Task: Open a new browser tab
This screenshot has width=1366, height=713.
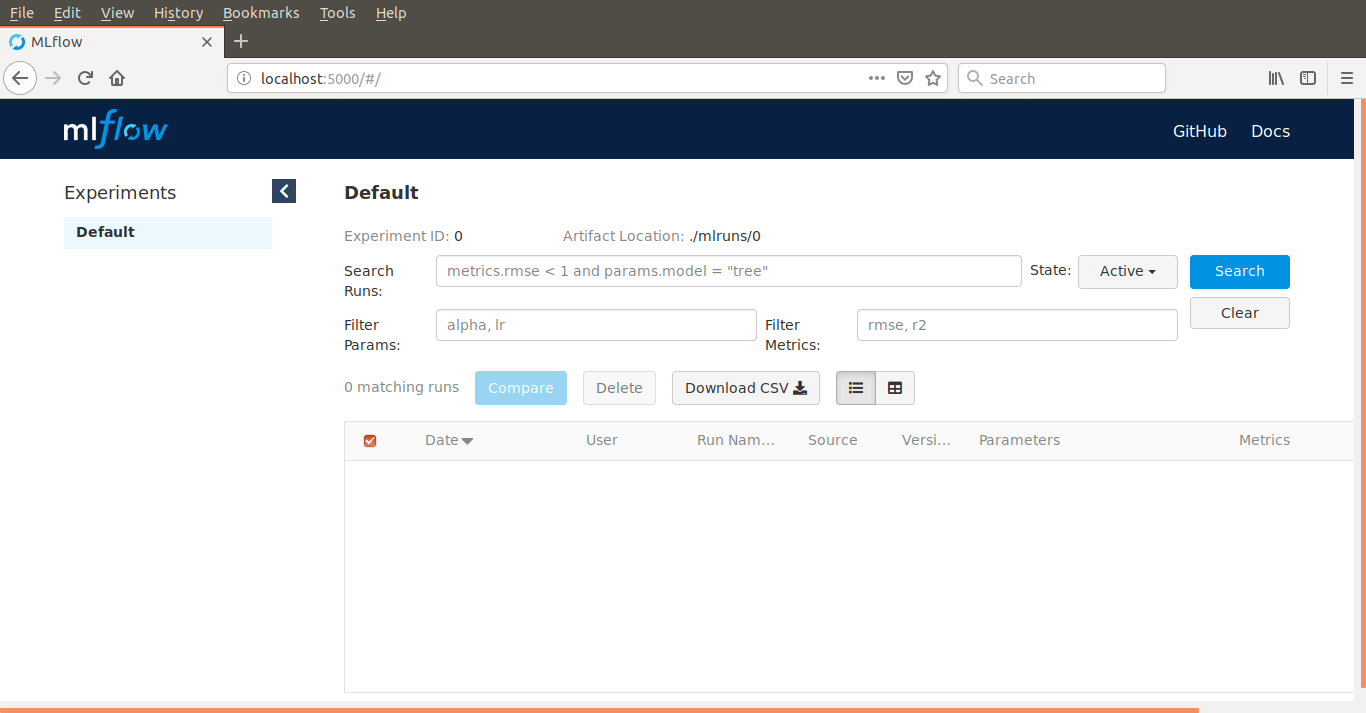Action: (241, 42)
